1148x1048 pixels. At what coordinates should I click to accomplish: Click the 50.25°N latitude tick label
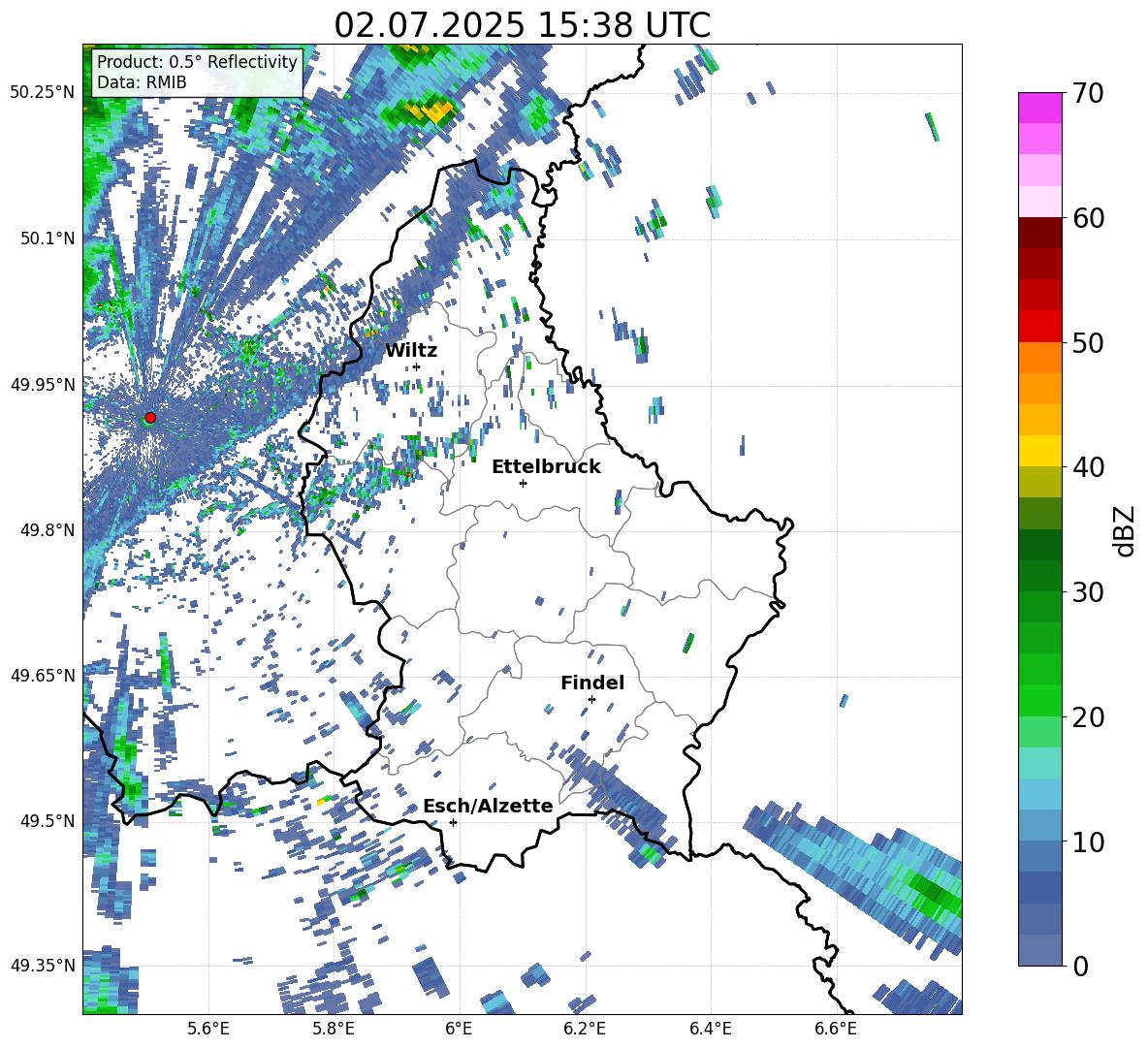point(43,93)
